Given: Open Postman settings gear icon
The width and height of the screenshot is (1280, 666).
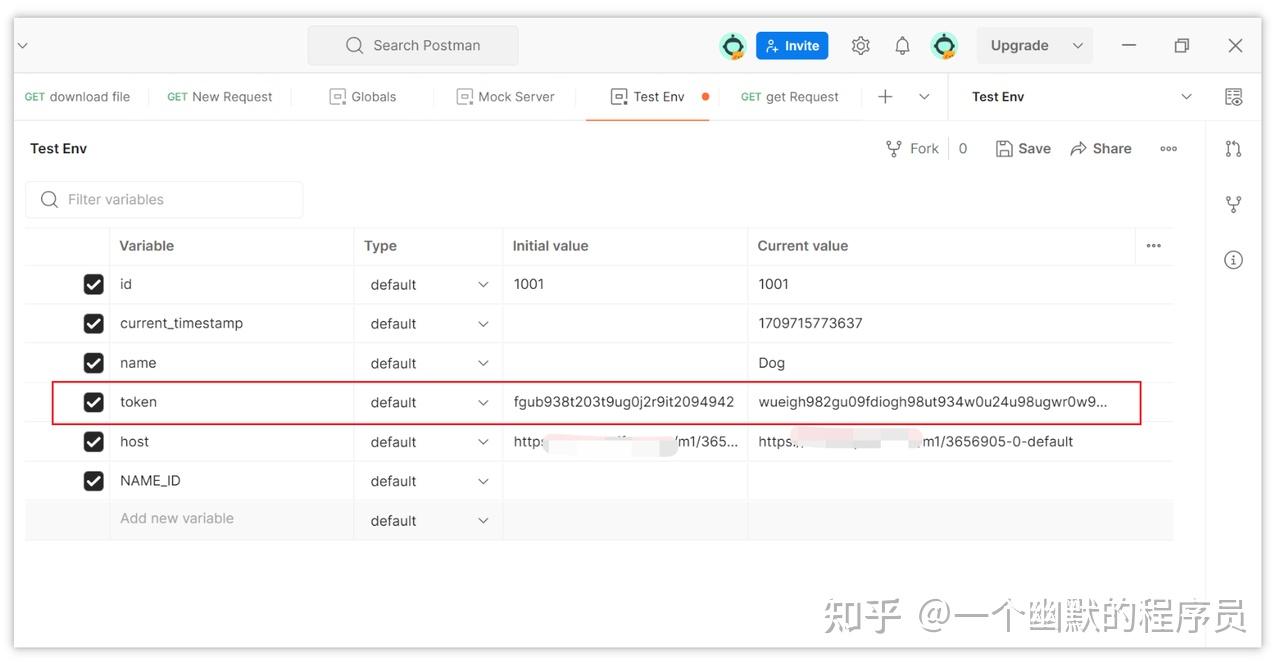Looking at the screenshot, I should 860,45.
